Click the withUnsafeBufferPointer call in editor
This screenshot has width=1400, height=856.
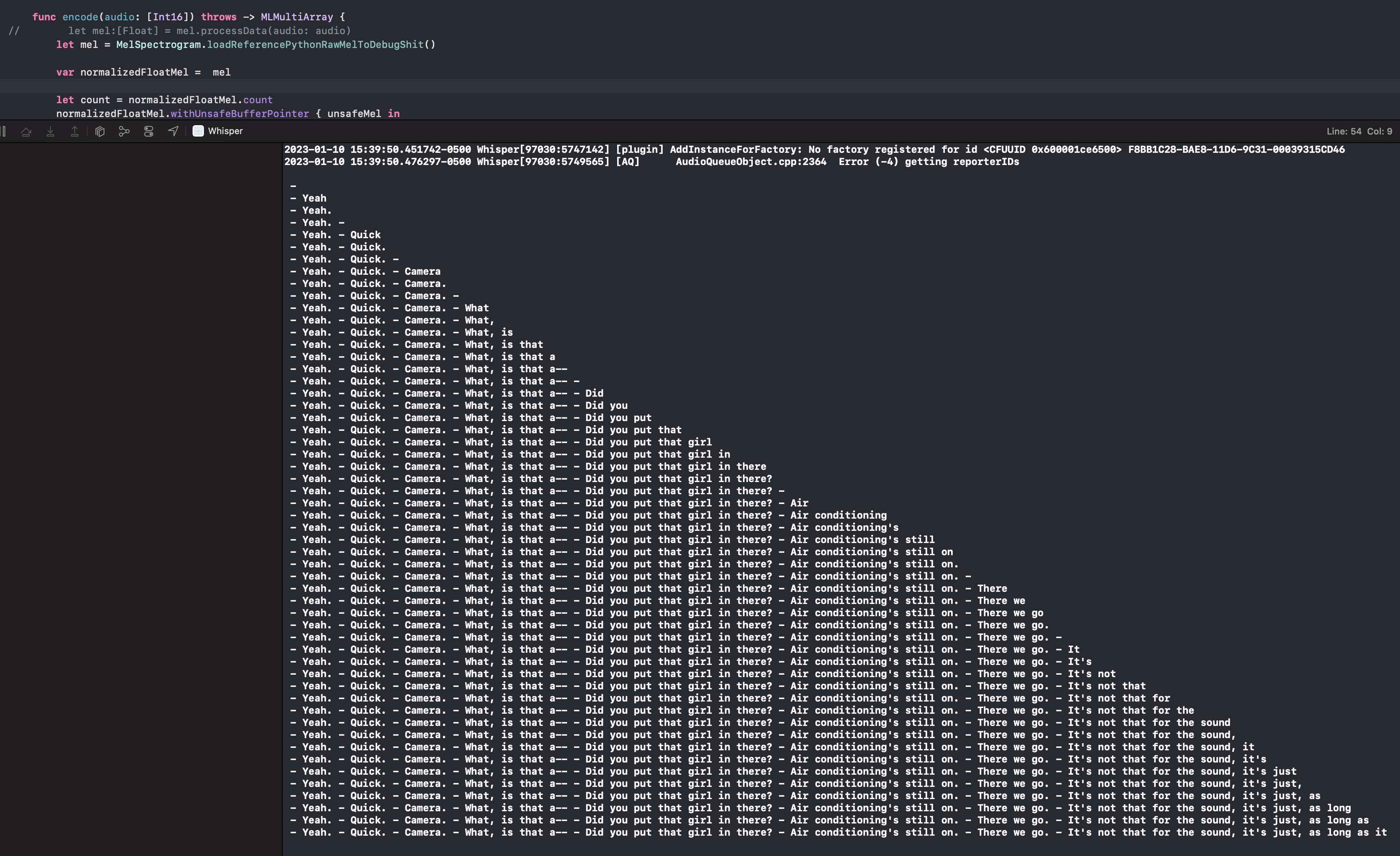(239, 114)
